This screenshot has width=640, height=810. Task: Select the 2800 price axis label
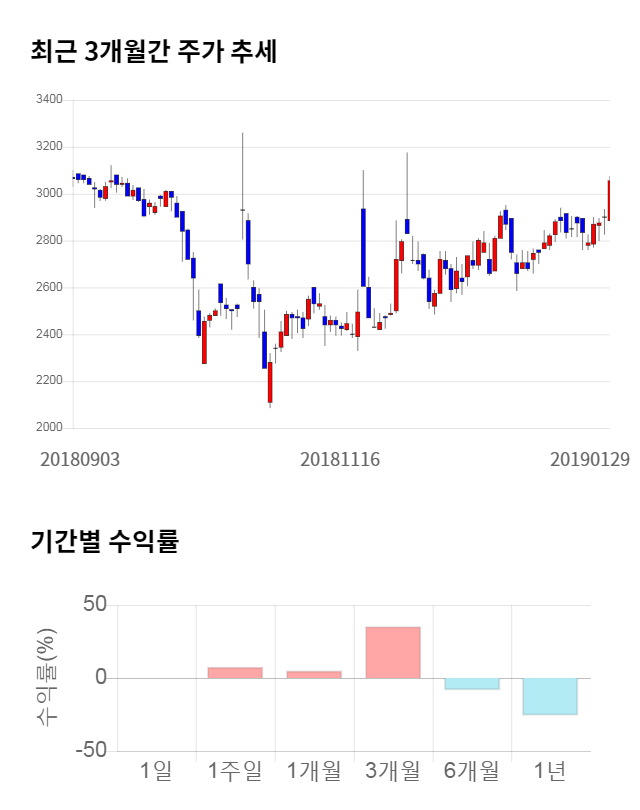[50, 241]
